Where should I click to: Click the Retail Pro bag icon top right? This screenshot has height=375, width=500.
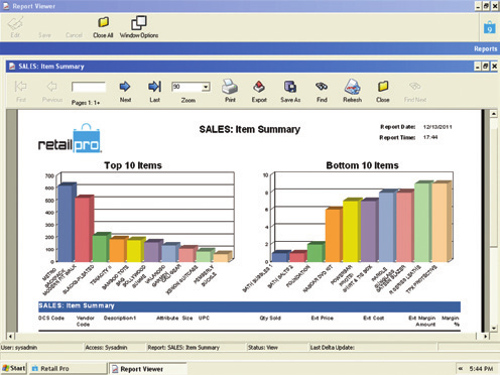[x=489, y=27]
